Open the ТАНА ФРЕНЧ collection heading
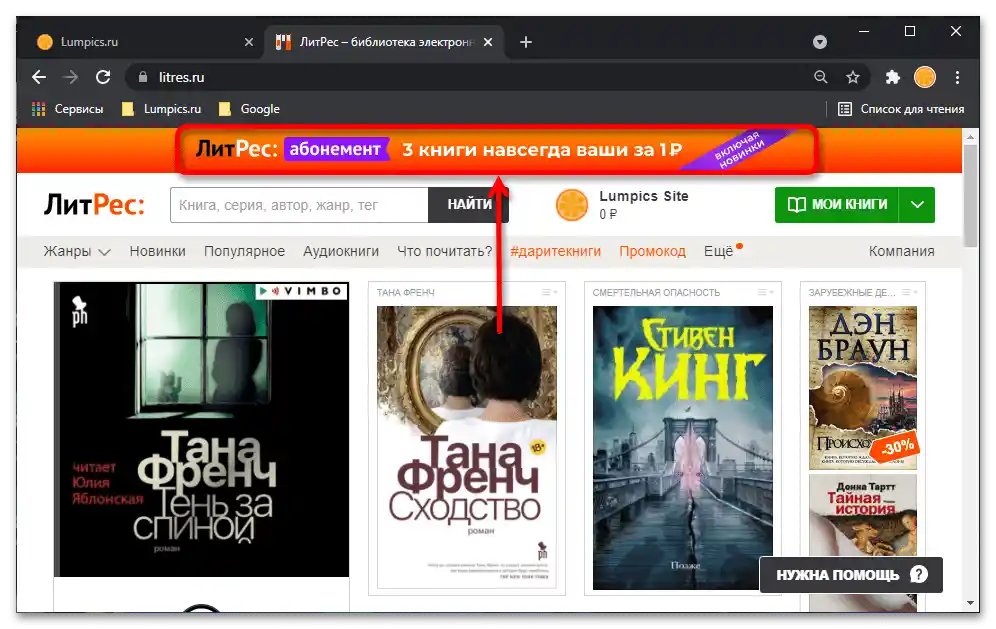Viewport: 996px width, 629px height. click(x=405, y=293)
